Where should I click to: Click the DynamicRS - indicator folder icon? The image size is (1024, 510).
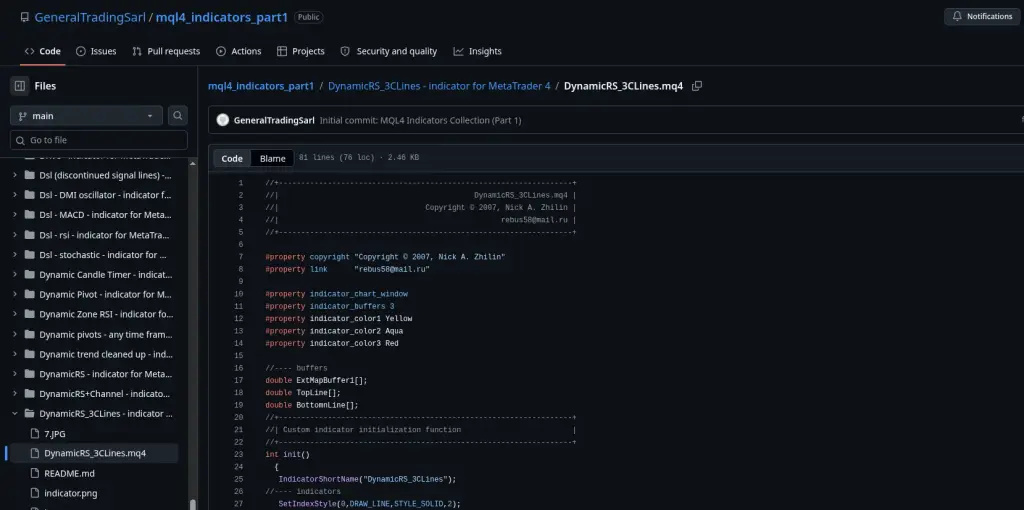click(x=29, y=374)
